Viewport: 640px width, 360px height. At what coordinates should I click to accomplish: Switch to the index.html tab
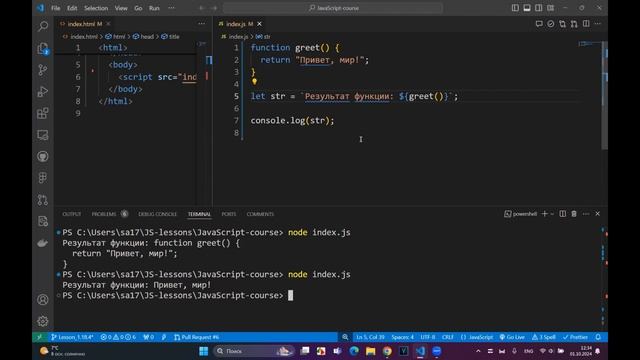[x=85, y=24]
